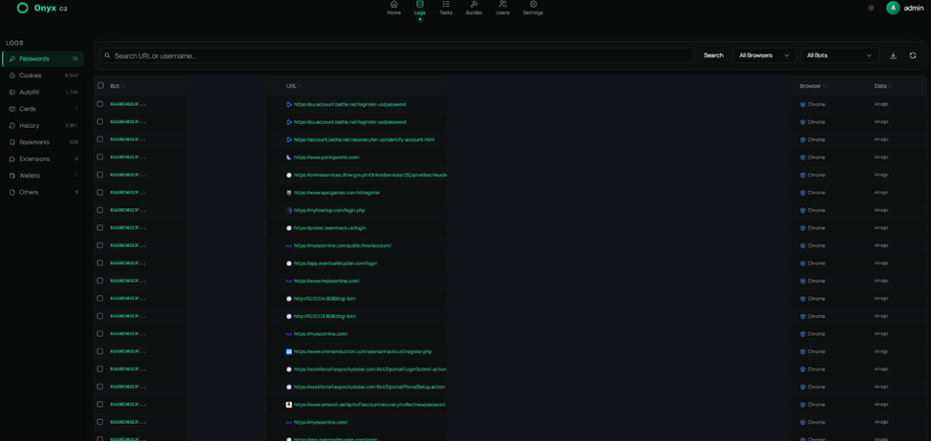The width and height of the screenshot is (932, 442).
Task: Click the 'Chrome' label in the onlineinduction.com row
Action: point(816,352)
